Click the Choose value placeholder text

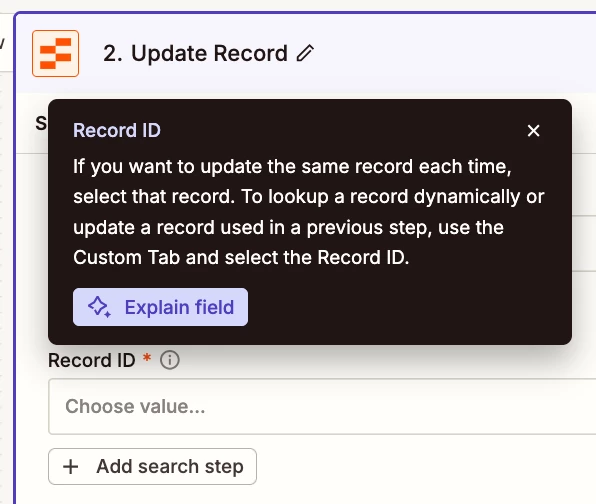click(135, 406)
